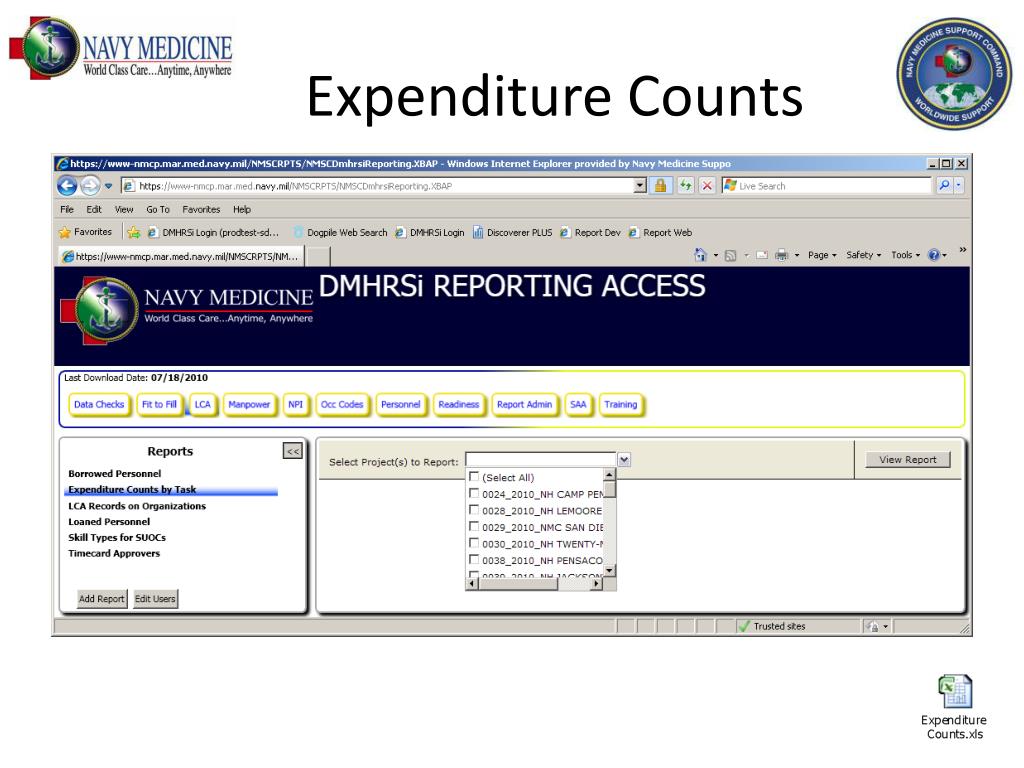
Task: Open the Fit to Fill category
Action: coord(159,405)
